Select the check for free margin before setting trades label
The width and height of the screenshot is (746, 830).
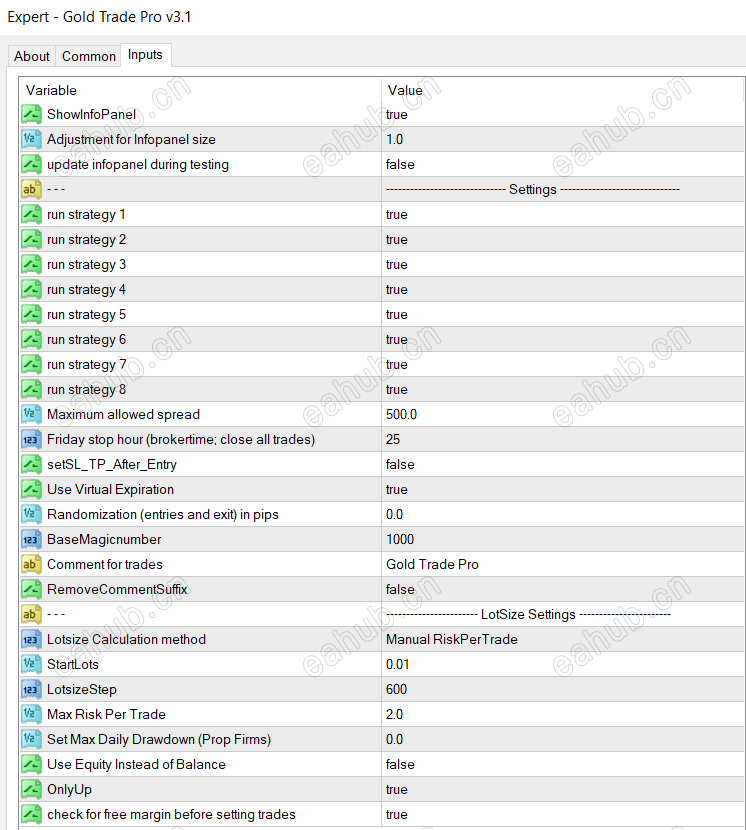tap(171, 815)
